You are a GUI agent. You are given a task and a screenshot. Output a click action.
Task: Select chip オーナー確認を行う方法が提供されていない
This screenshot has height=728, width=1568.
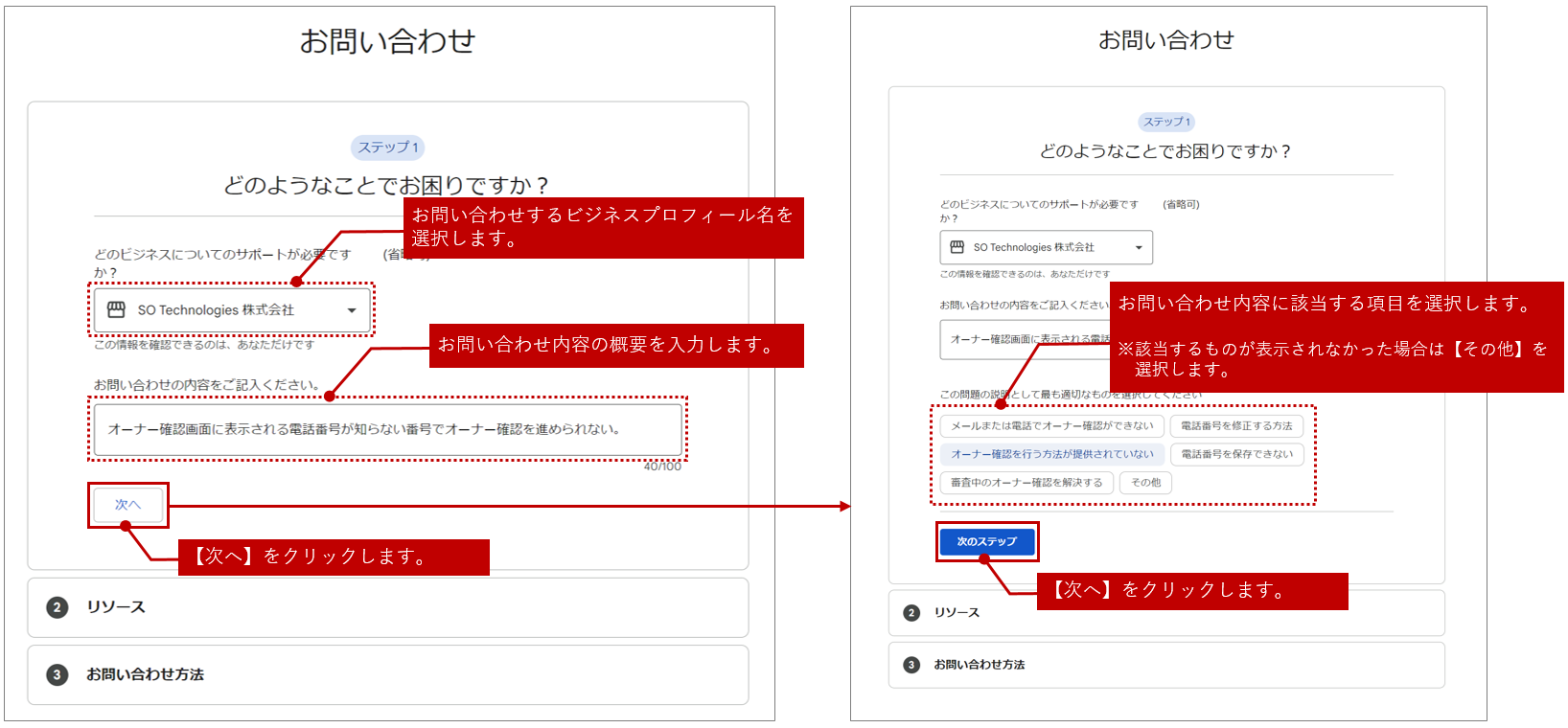pyautogui.click(x=1051, y=454)
